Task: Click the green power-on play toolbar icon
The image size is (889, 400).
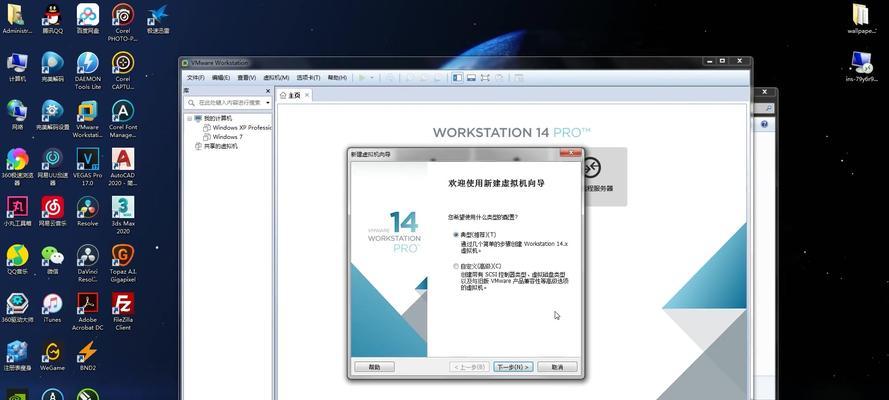Action: (x=362, y=78)
